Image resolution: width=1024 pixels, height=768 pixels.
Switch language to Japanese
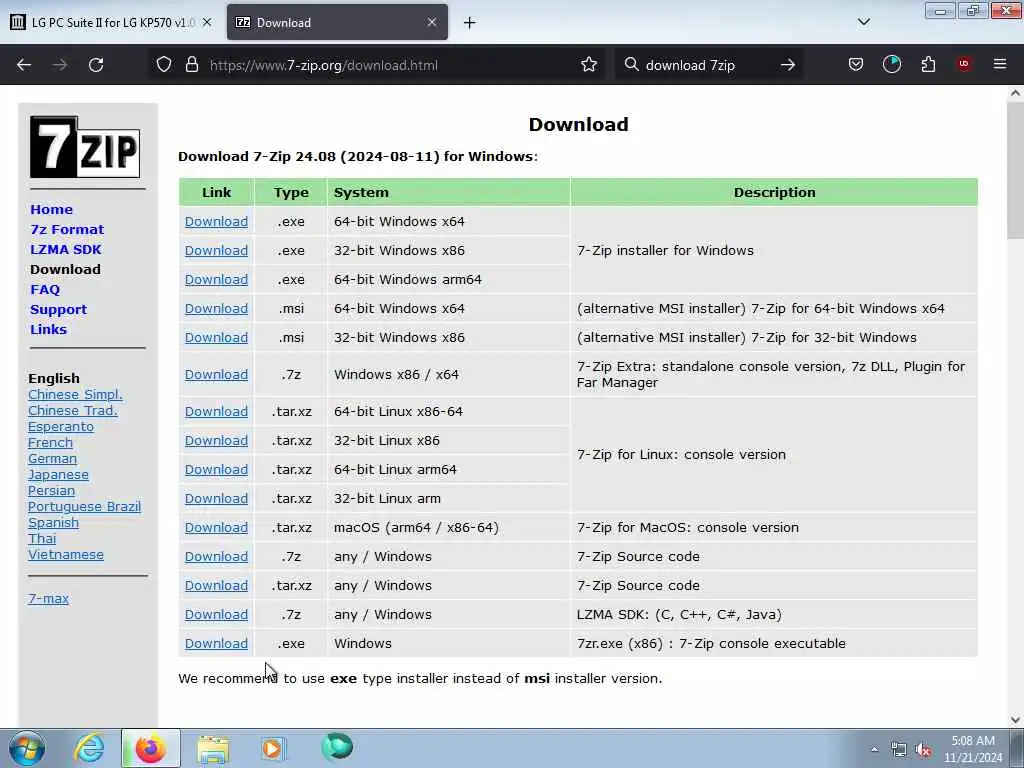[58, 475]
